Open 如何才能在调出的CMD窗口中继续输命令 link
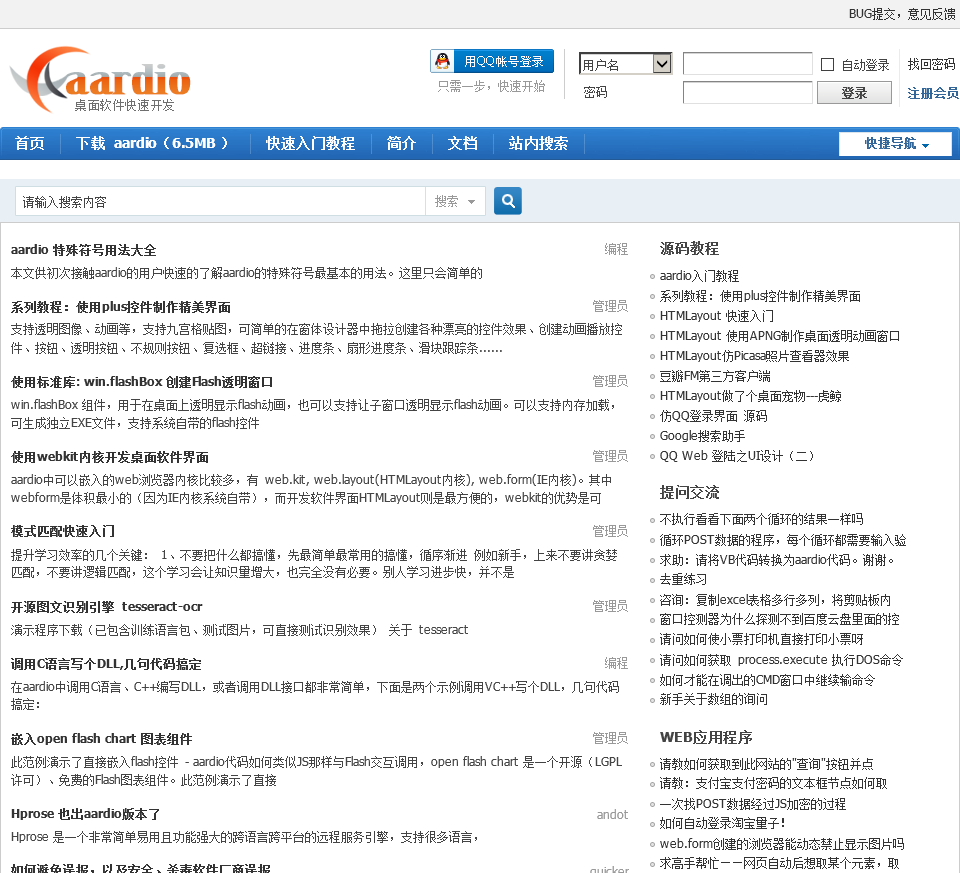960x873 pixels. [x=767, y=680]
